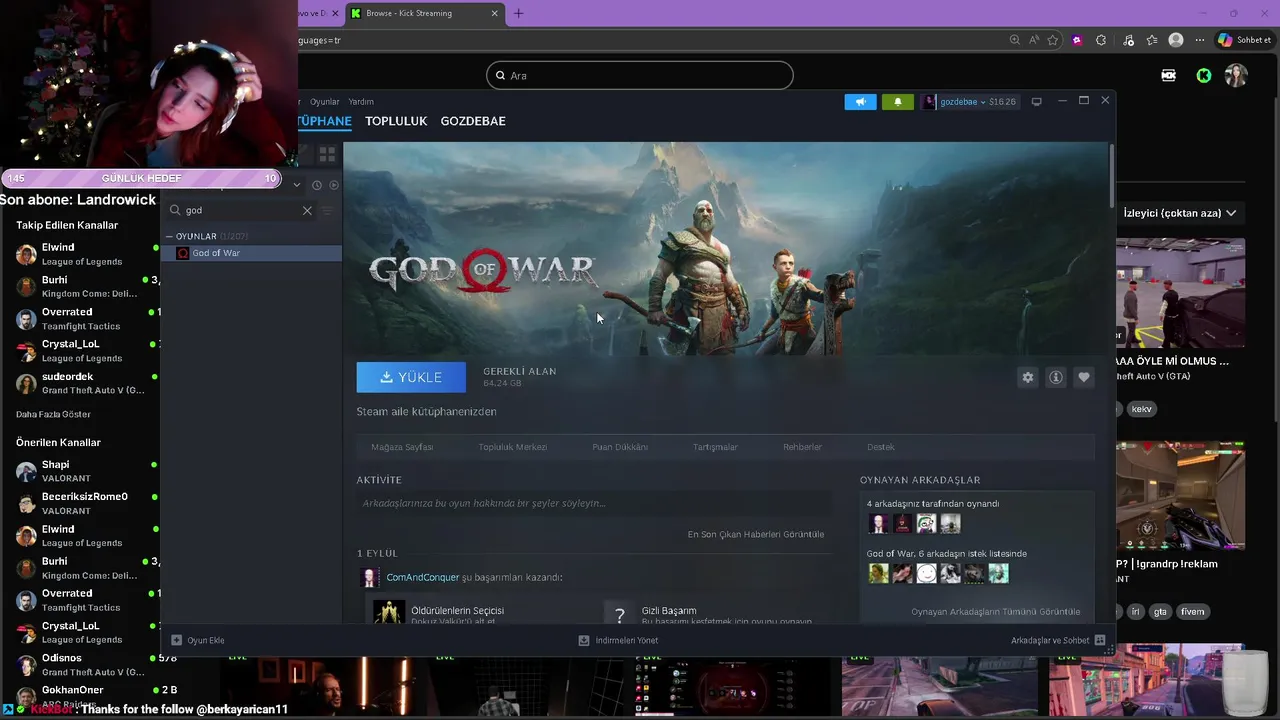Open the Destek link
Image resolution: width=1280 pixels, height=720 pixels.
(881, 447)
